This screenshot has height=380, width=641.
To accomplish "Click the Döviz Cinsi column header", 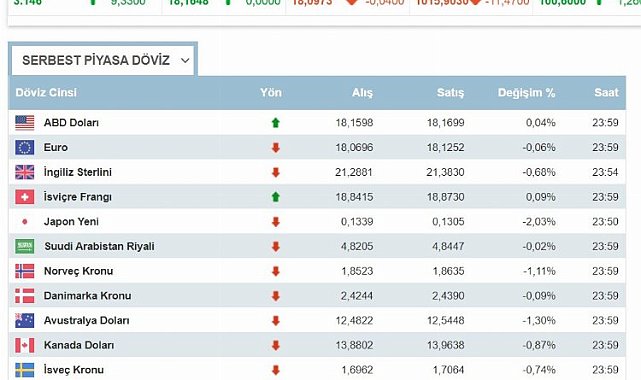I will pos(46,92).
